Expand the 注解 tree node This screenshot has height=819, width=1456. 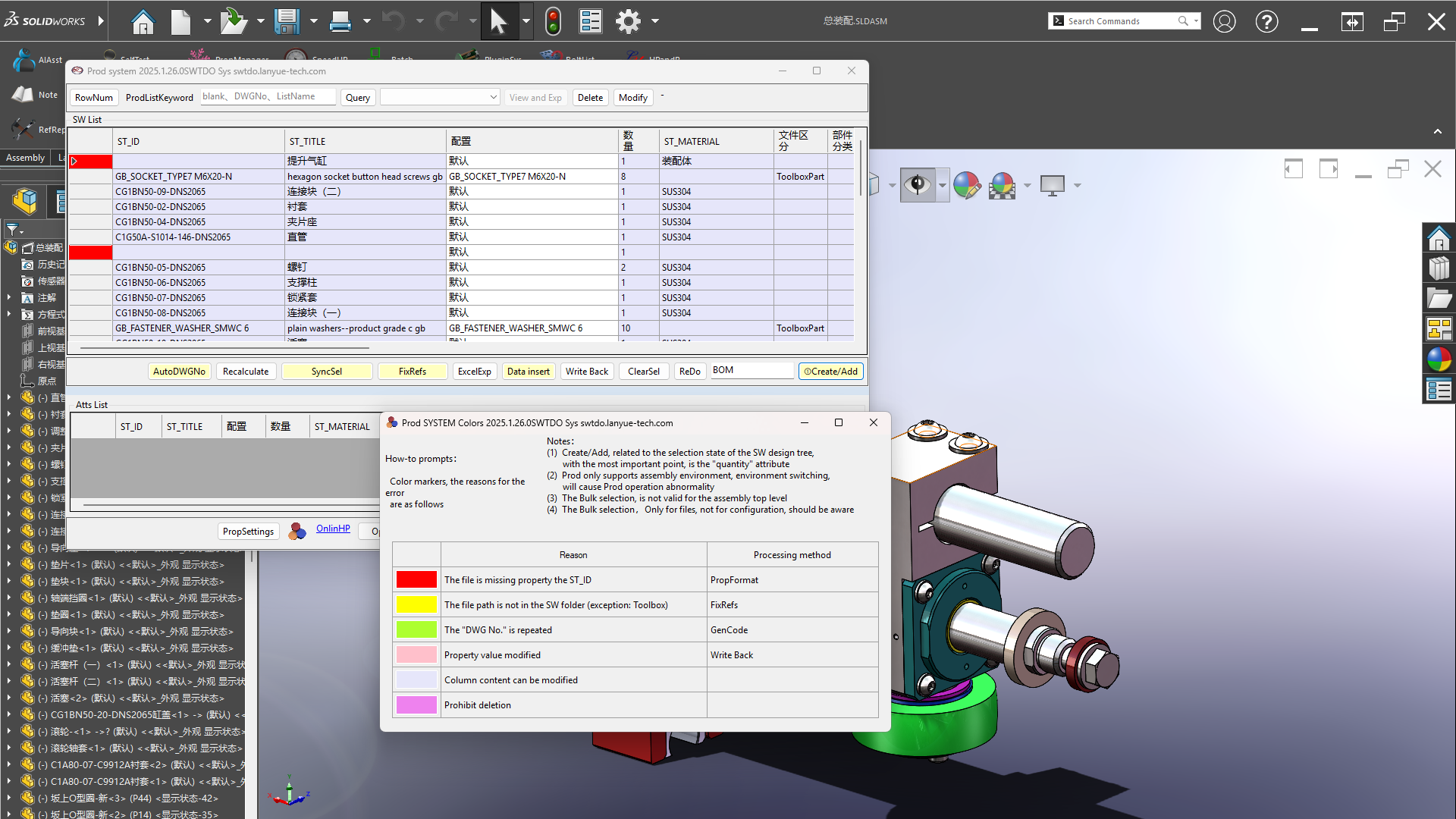(9, 298)
